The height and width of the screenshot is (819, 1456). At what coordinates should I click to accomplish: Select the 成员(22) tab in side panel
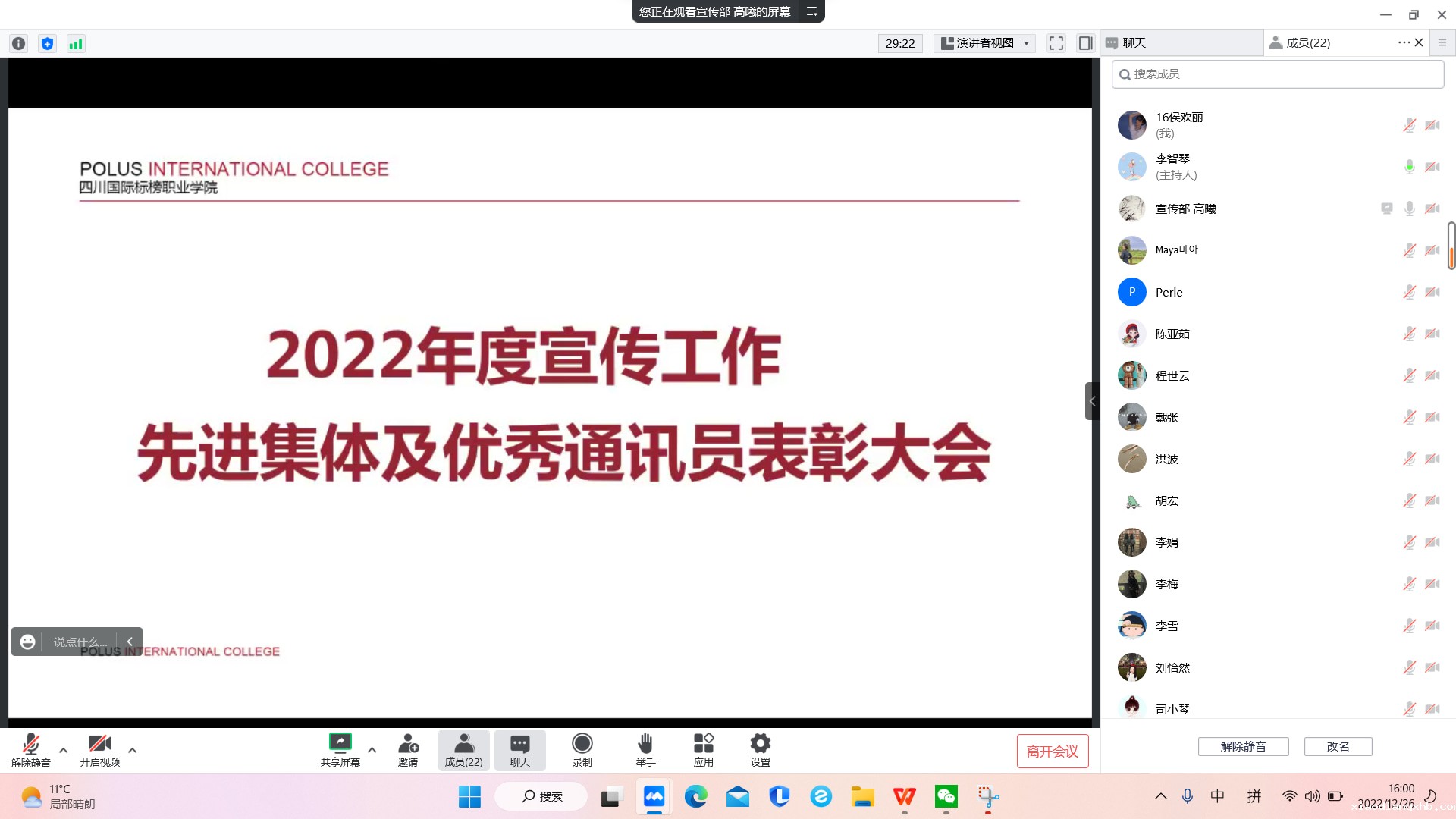[1308, 43]
